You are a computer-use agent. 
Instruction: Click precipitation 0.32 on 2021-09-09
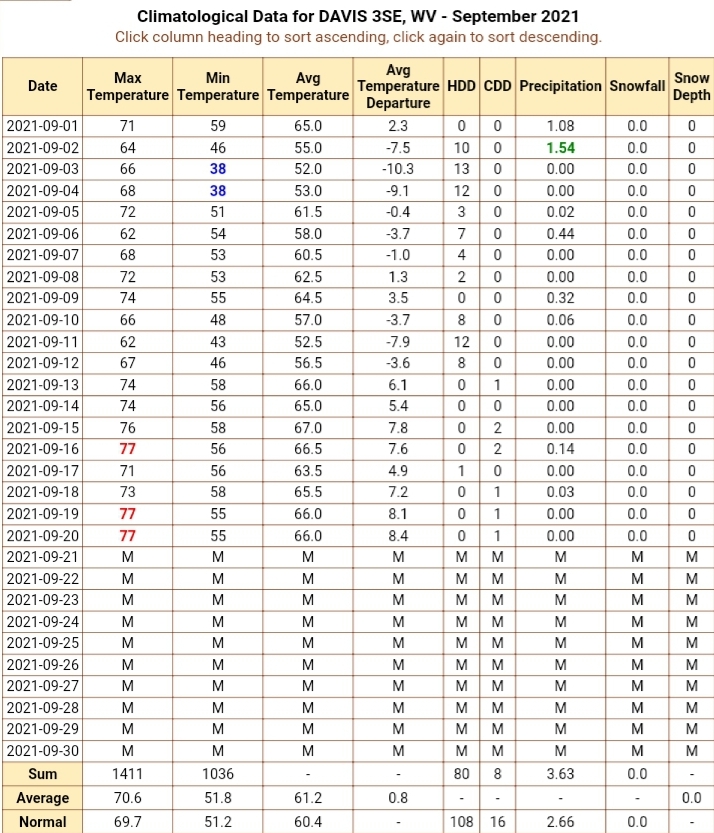tap(560, 298)
